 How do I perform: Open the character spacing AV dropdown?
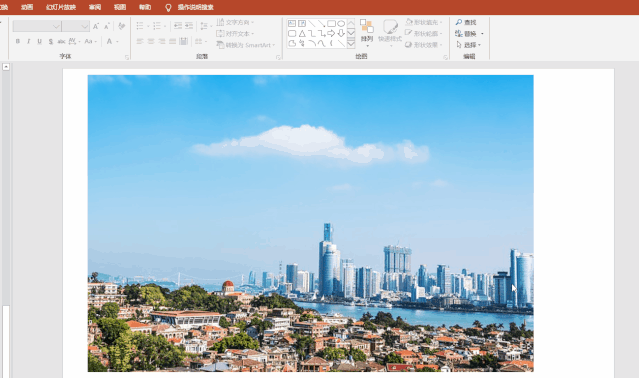click(74, 41)
